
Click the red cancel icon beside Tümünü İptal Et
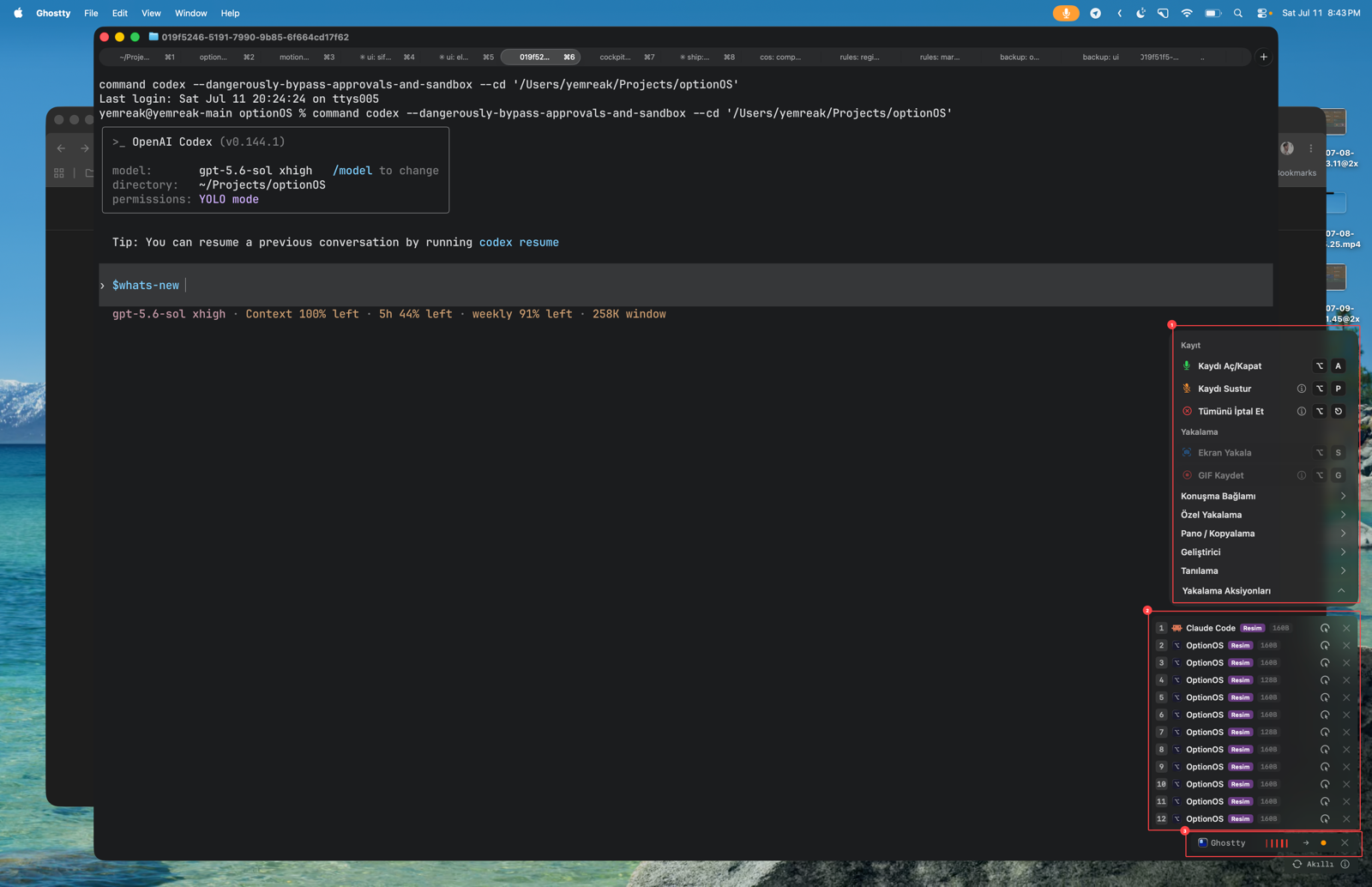(x=1187, y=411)
